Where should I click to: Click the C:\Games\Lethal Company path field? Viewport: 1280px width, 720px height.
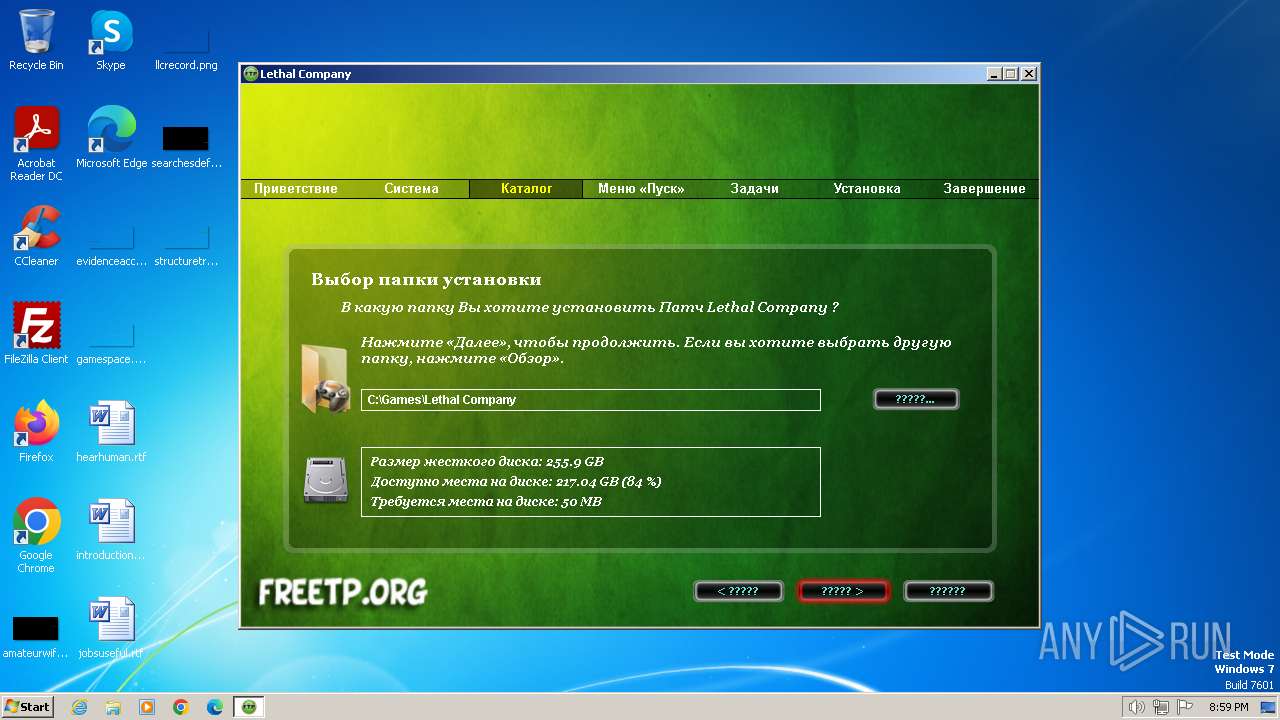[591, 400]
